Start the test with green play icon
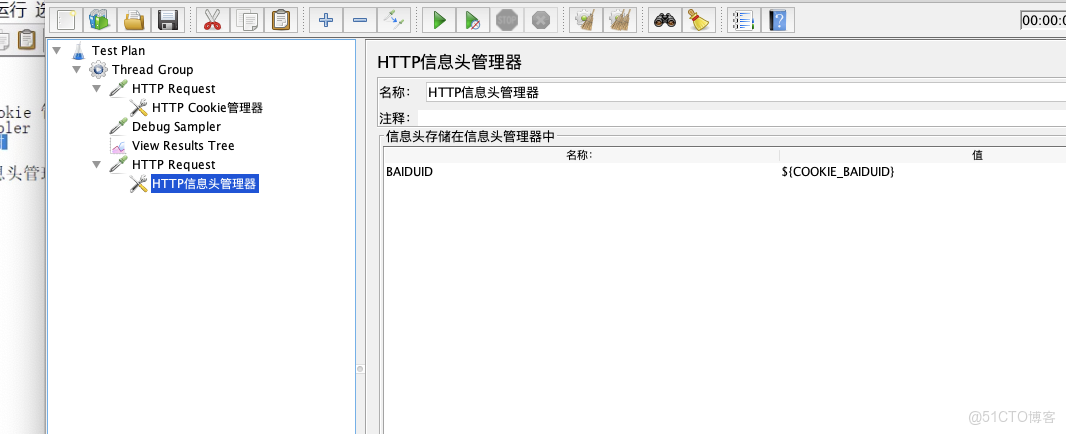This screenshot has height=434, width=1066. (x=439, y=20)
